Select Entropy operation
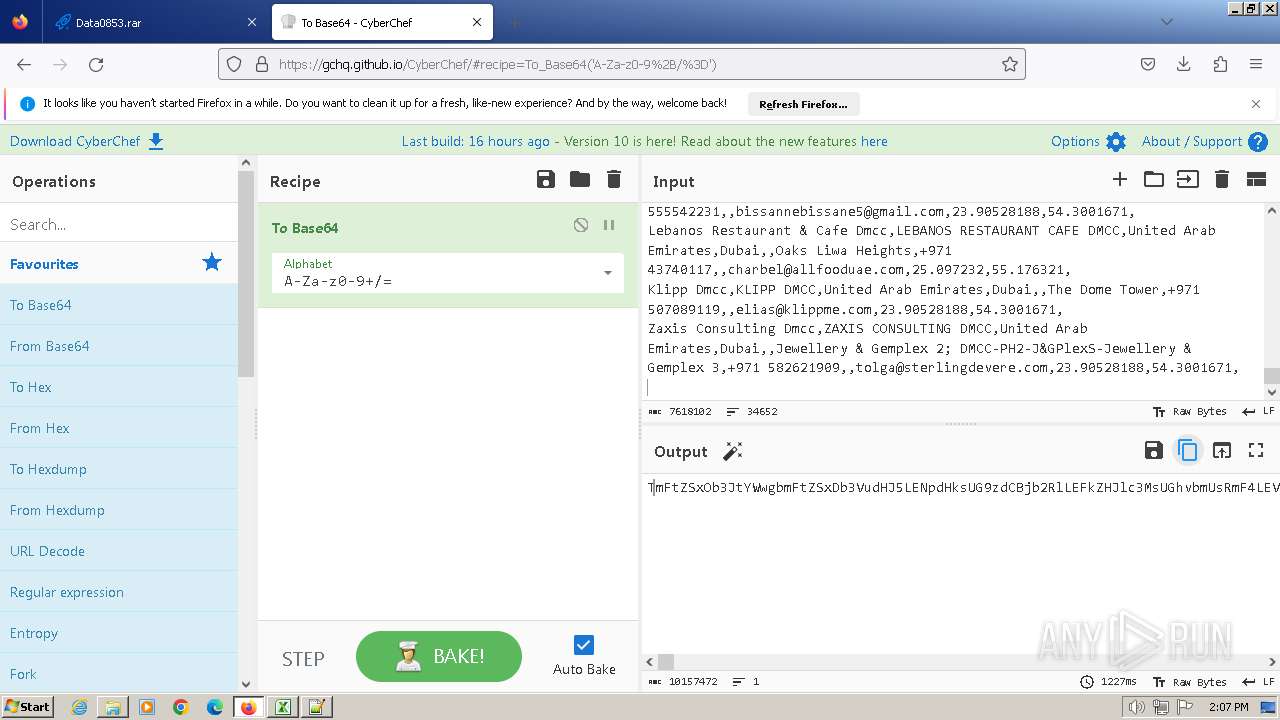This screenshot has width=1280, height=720. 119,633
